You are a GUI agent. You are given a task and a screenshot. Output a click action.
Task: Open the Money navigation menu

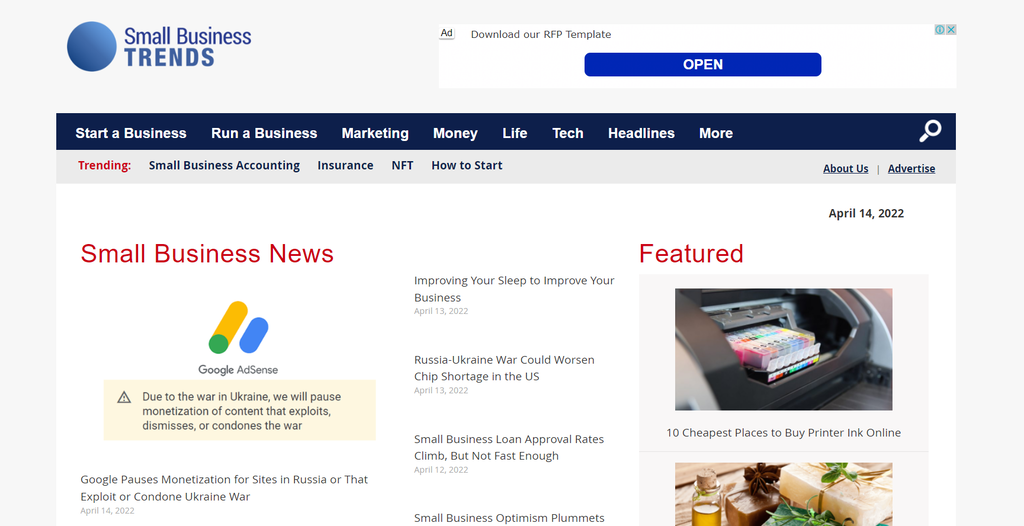click(x=455, y=133)
